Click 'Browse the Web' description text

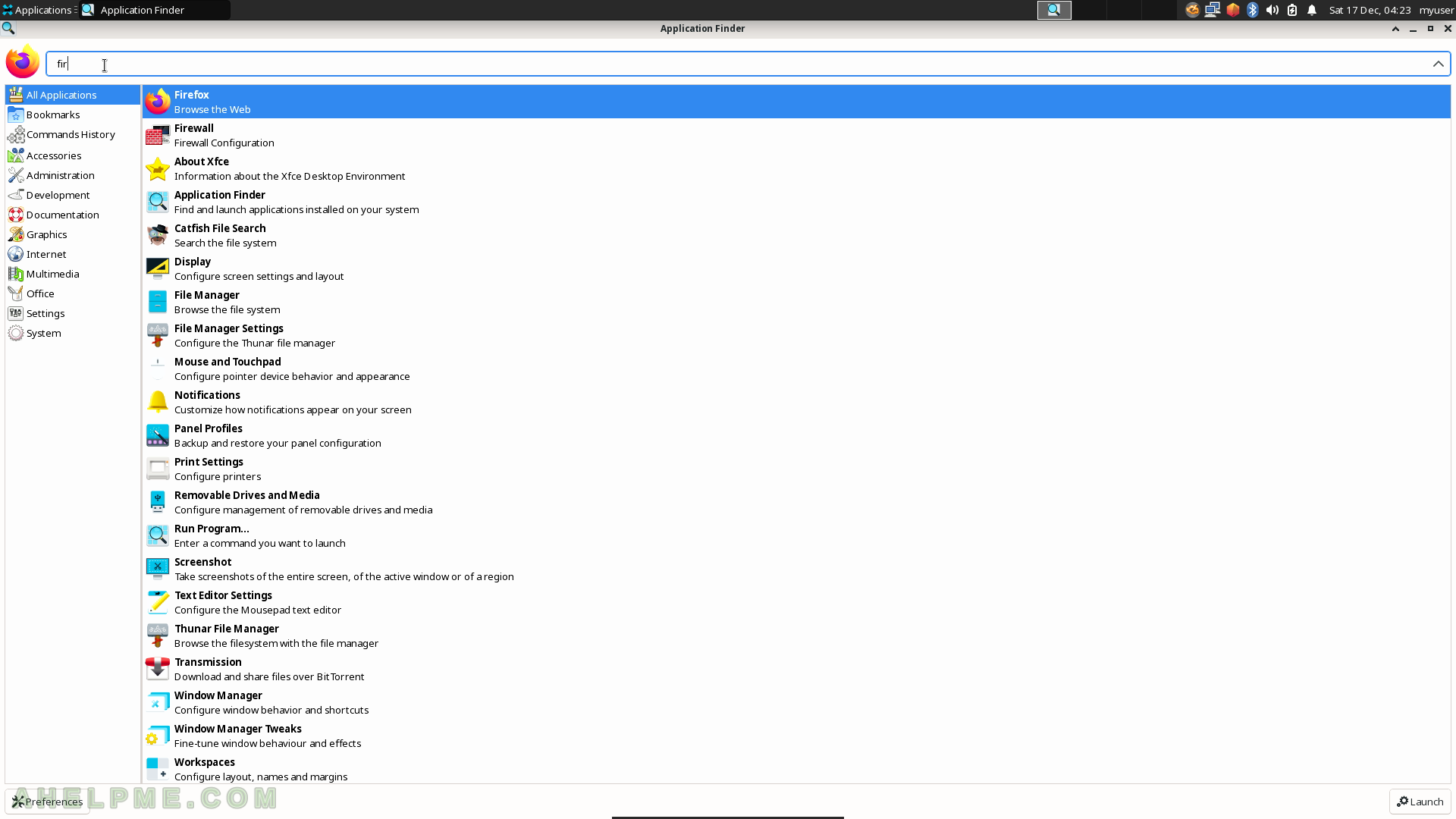coord(212,109)
